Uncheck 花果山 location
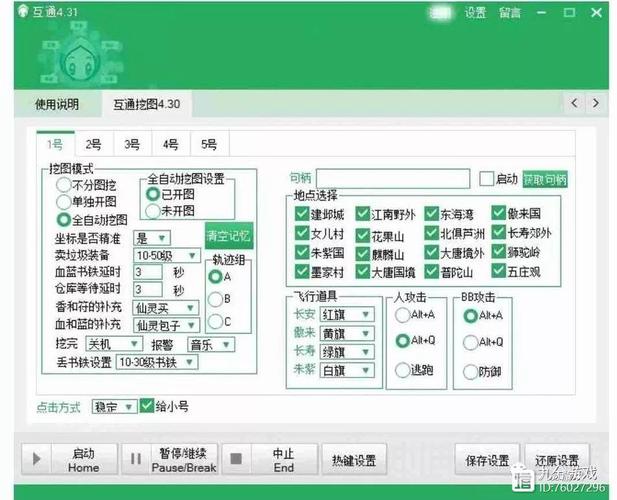The image size is (617, 500). (362, 235)
